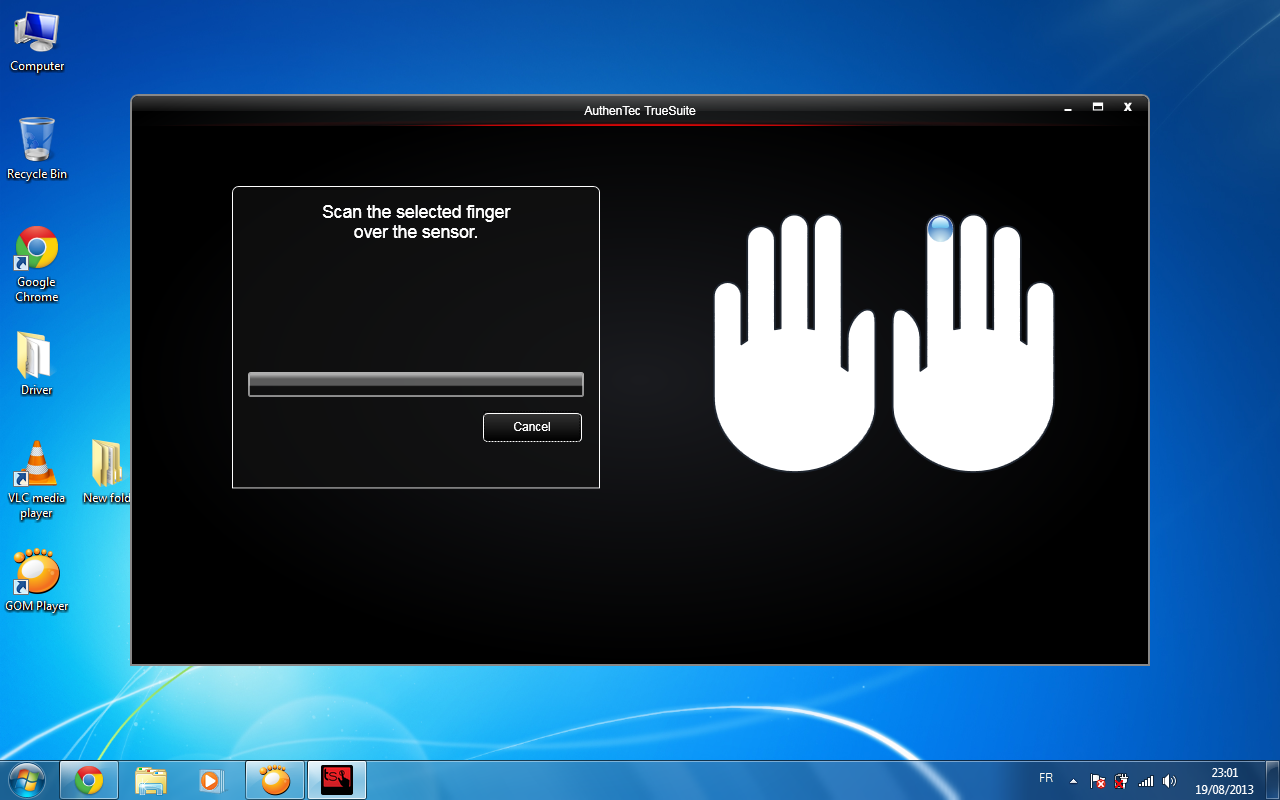Image resolution: width=1280 pixels, height=800 pixels.
Task: Open the FR input language selector
Action: 1046,778
